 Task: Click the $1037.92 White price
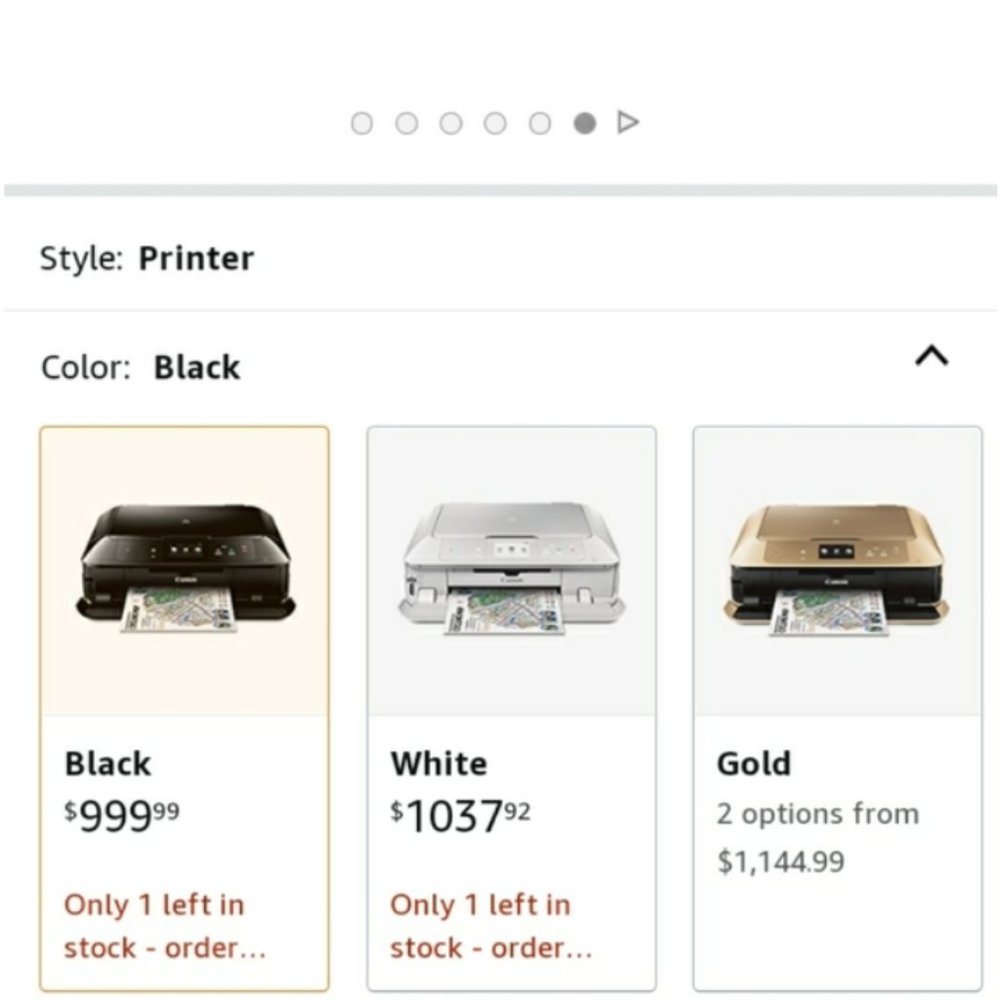[460, 816]
